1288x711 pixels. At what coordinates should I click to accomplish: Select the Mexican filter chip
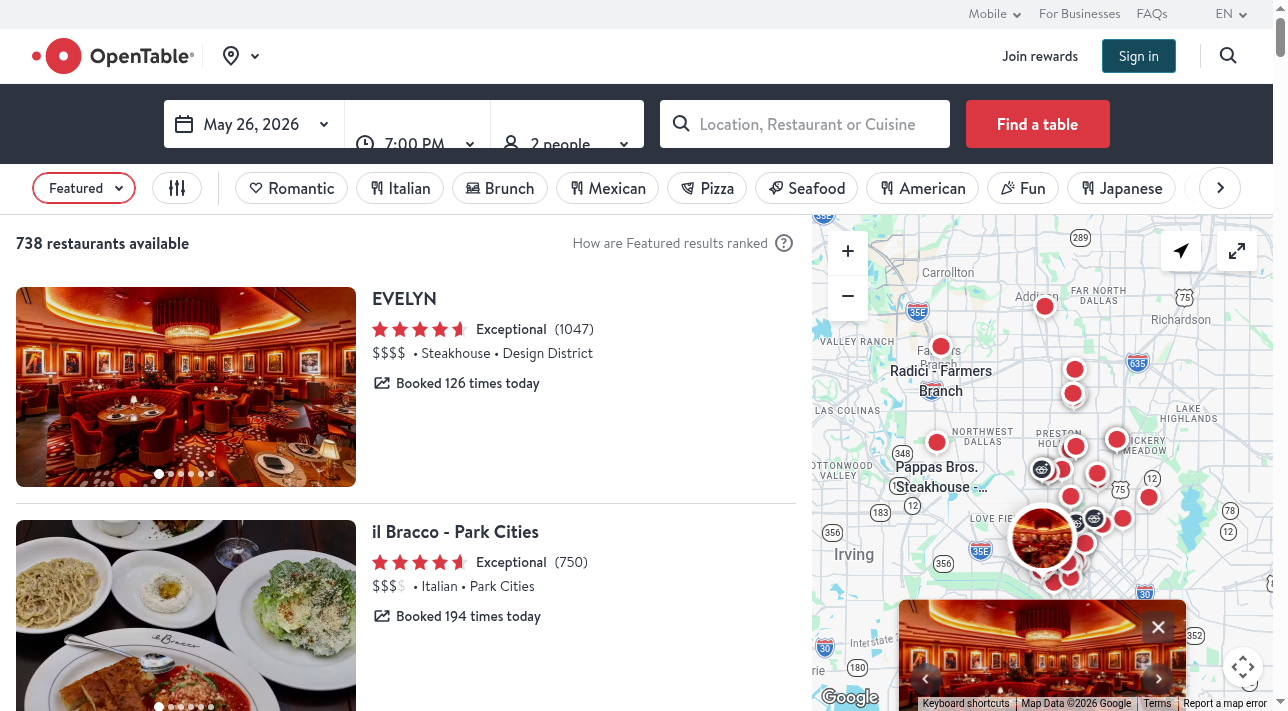click(608, 188)
